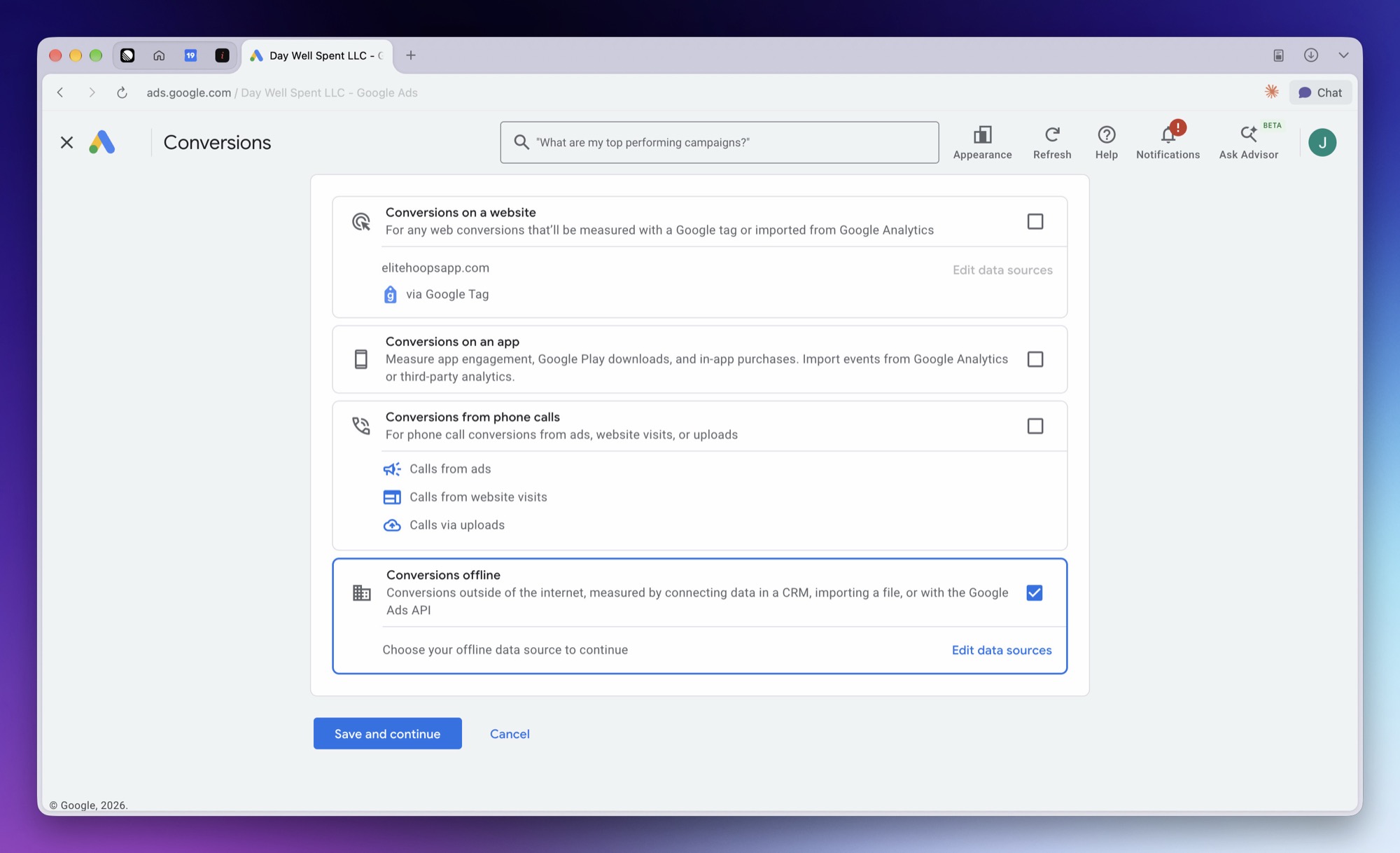The height and width of the screenshot is (853, 1400).
Task: Check the Conversions from phone calls box
Action: (x=1035, y=426)
